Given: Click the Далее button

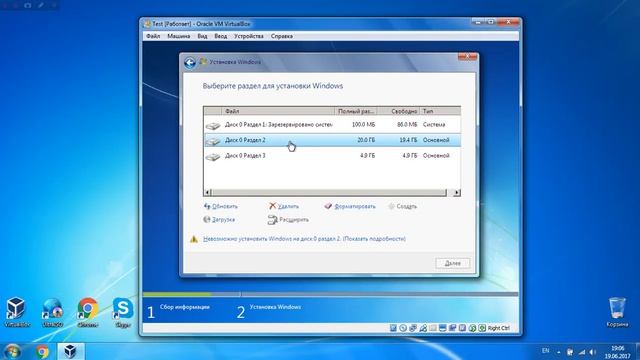Looking at the screenshot, I should coord(453,263).
